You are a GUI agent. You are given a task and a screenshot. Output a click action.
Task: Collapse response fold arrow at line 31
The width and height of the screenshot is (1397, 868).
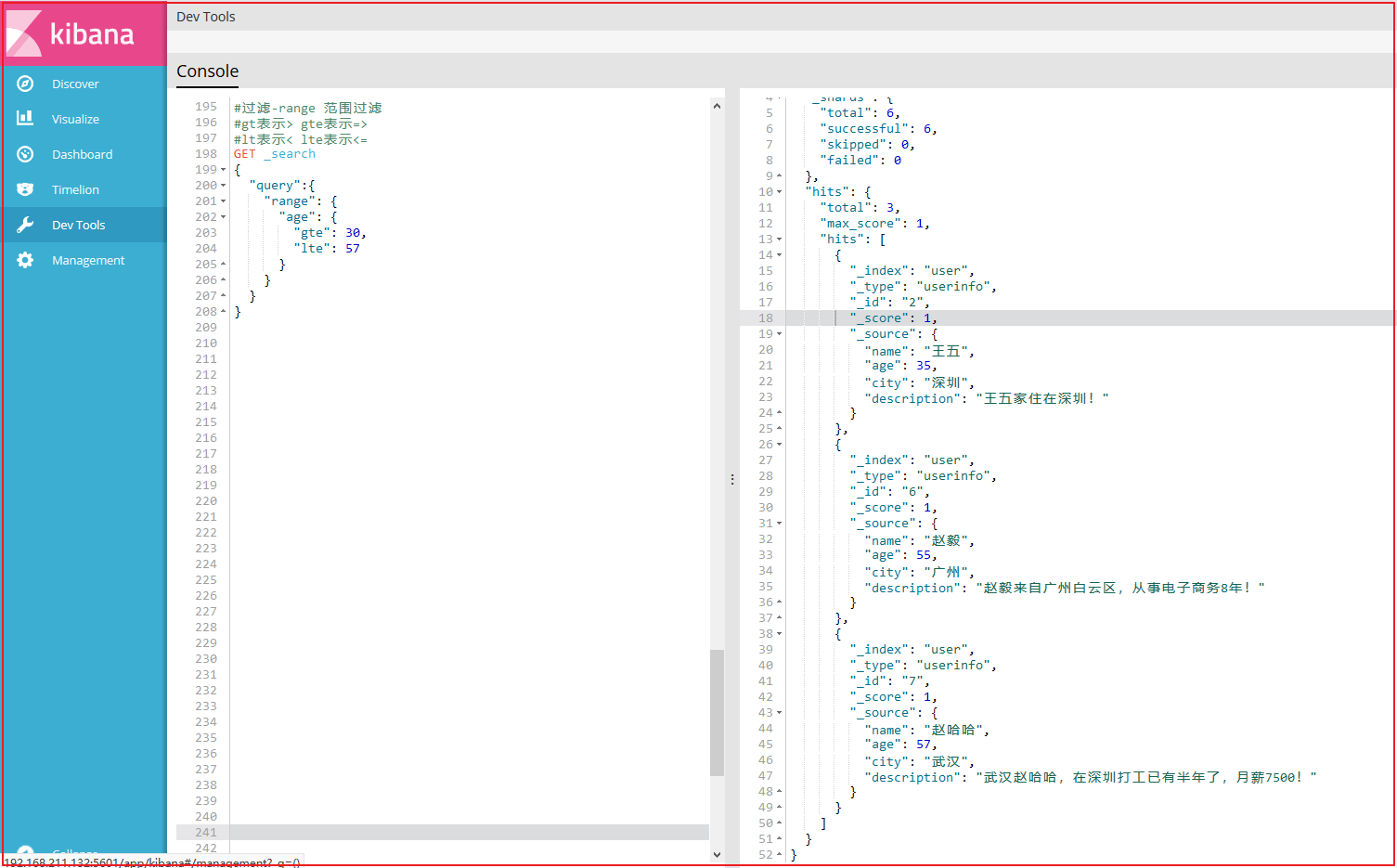(x=780, y=524)
